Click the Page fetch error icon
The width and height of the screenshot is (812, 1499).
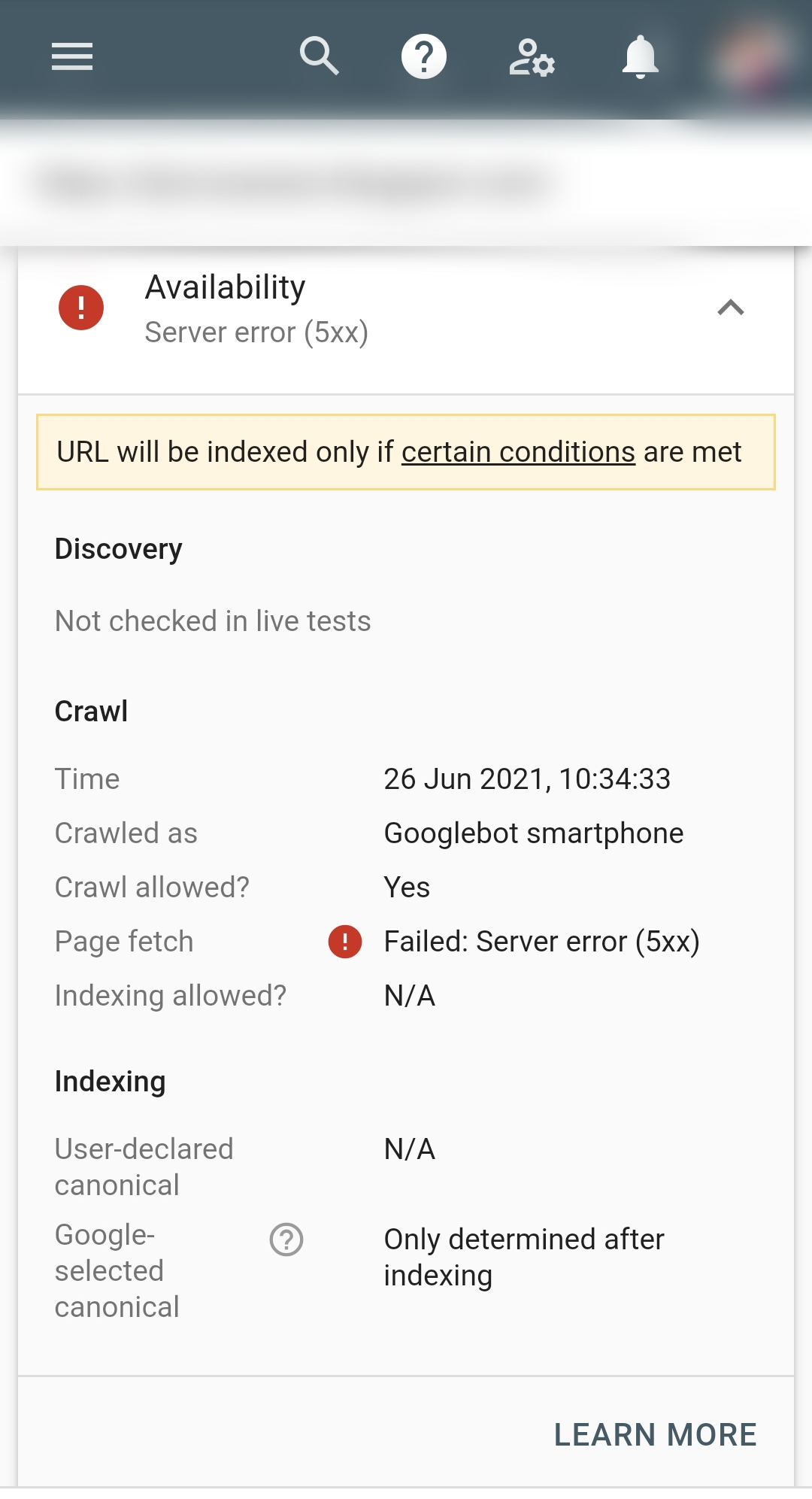(x=345, y=942)
